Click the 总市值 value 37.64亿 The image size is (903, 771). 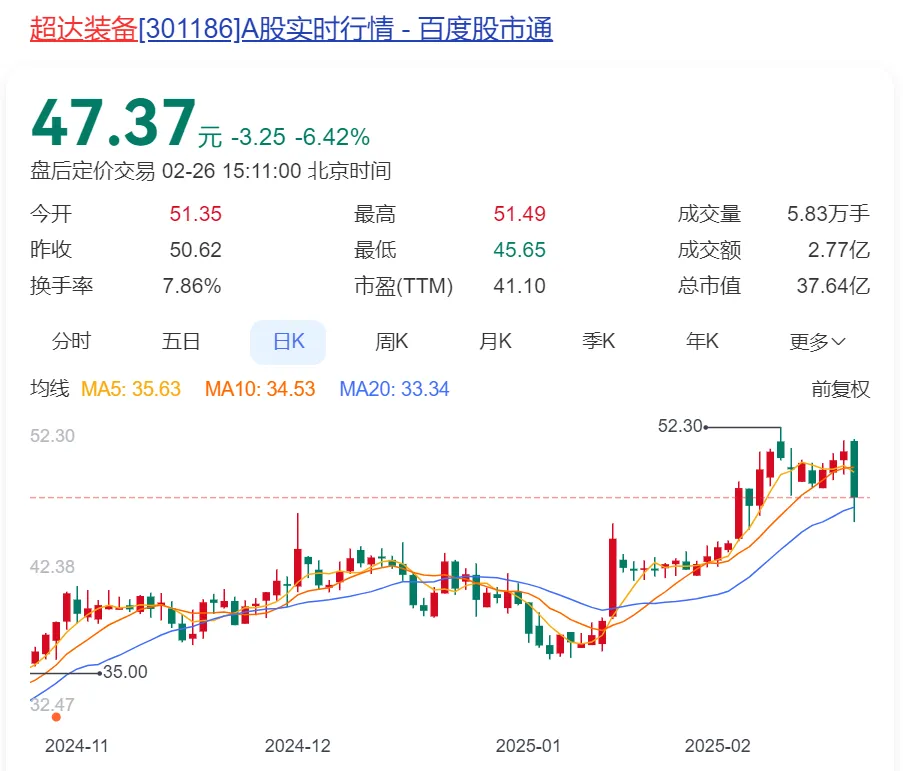[x=833, y=286]
